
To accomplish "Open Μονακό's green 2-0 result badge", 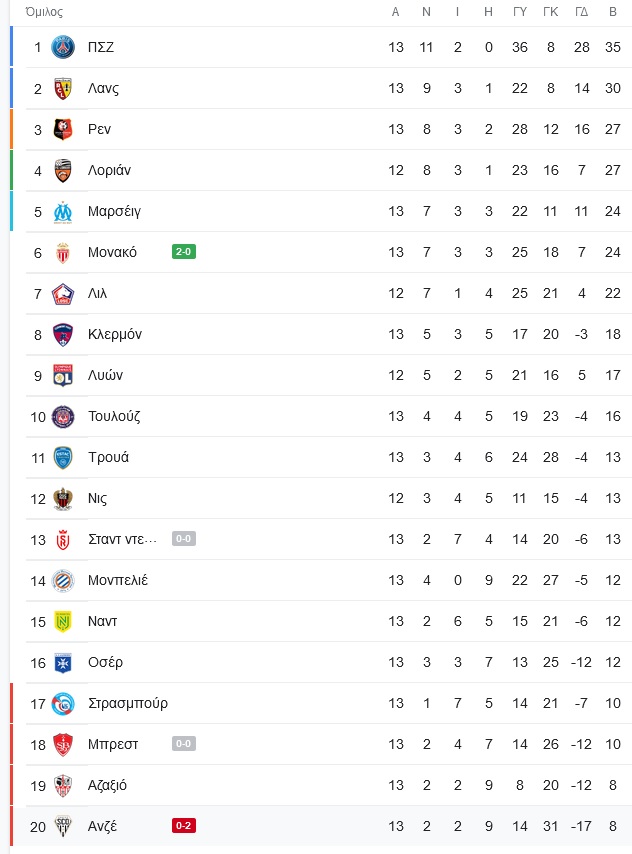I will (184, 252).
